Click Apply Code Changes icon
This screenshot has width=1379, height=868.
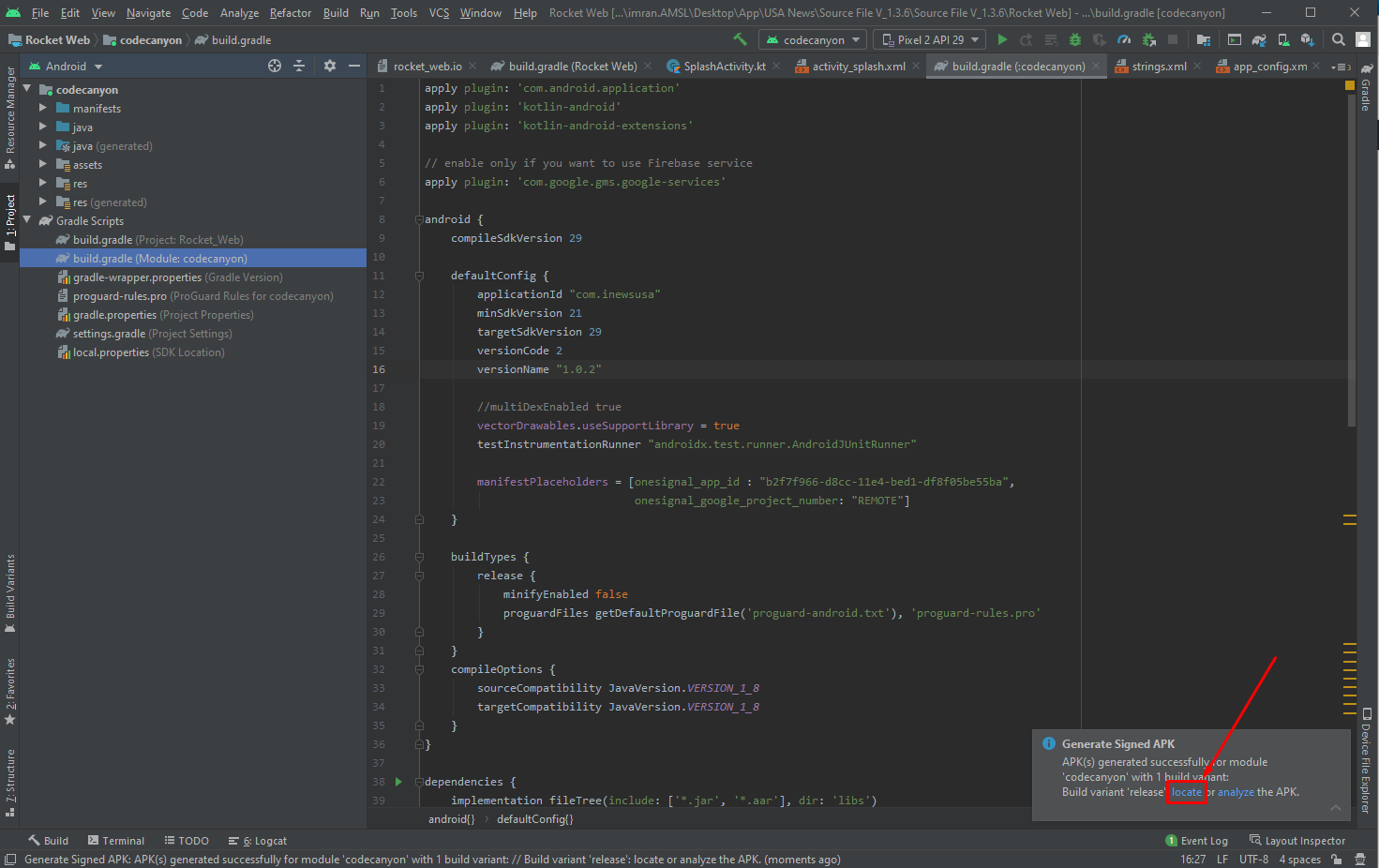pyautogui.click(x=1051, y=39)
